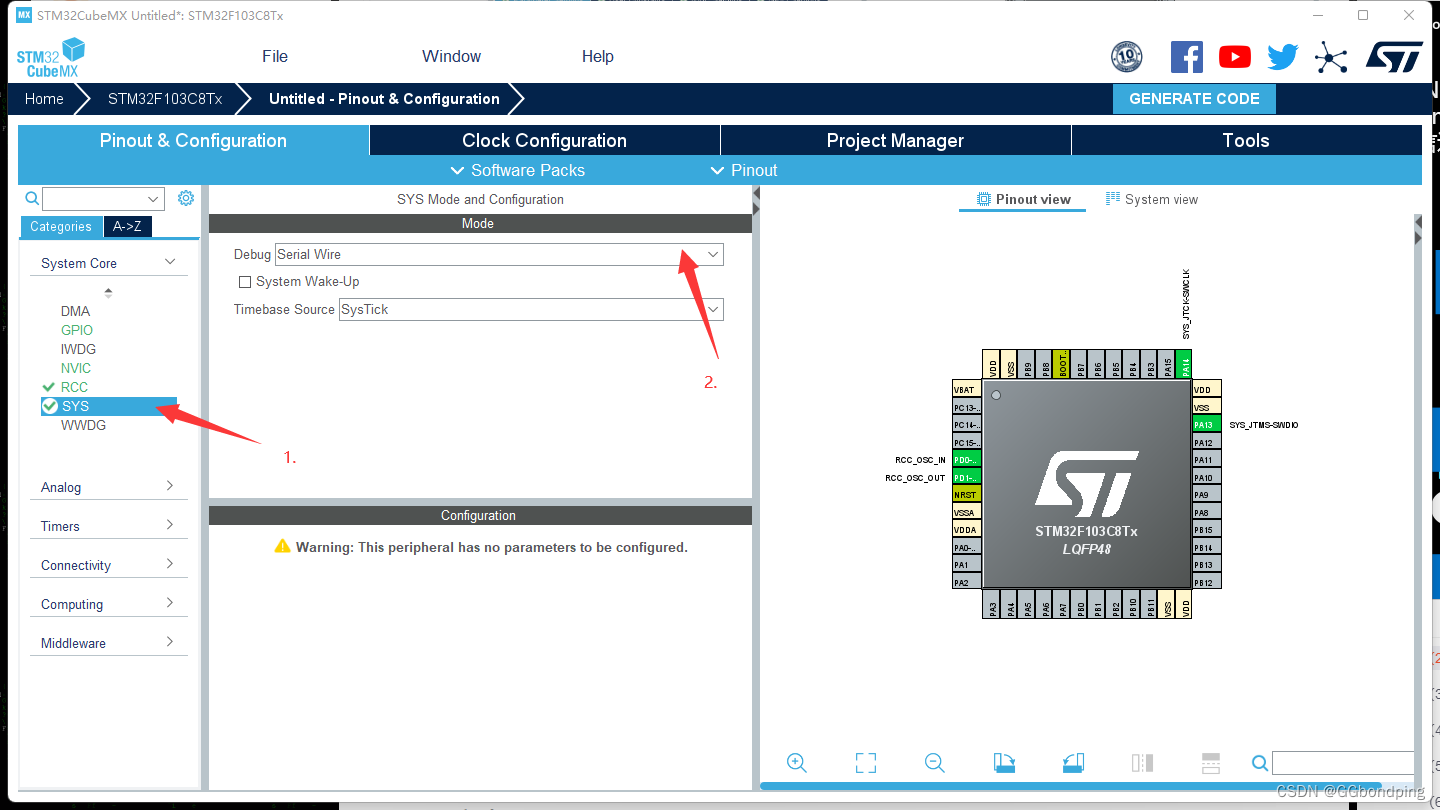Open the File menu
Screen dimensions: 1440x810
click(275, 56)
